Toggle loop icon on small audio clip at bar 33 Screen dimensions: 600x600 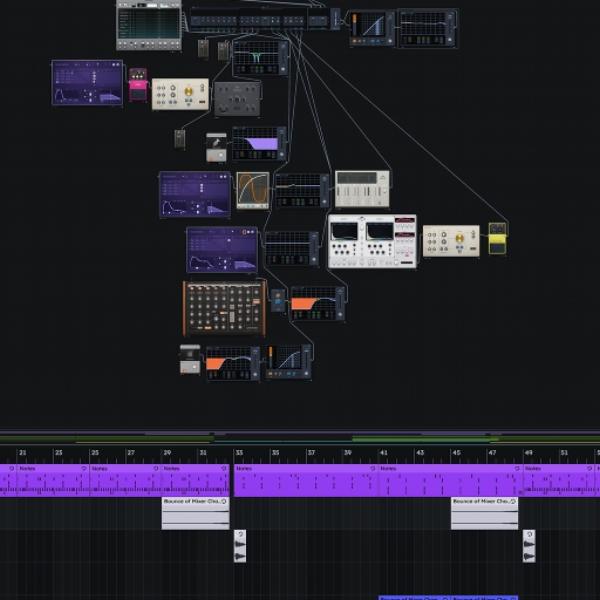240,534
